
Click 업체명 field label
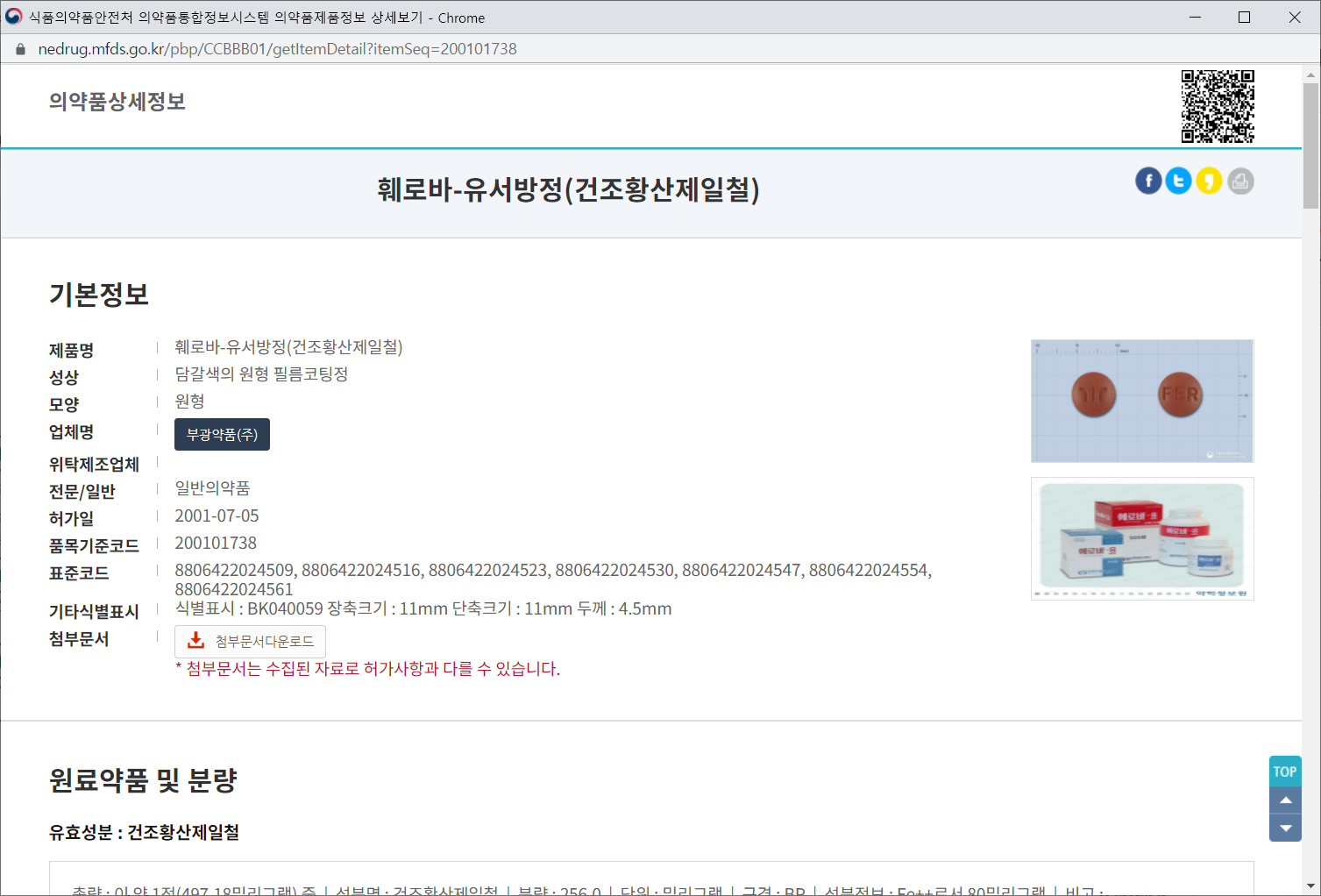point(71,432)
